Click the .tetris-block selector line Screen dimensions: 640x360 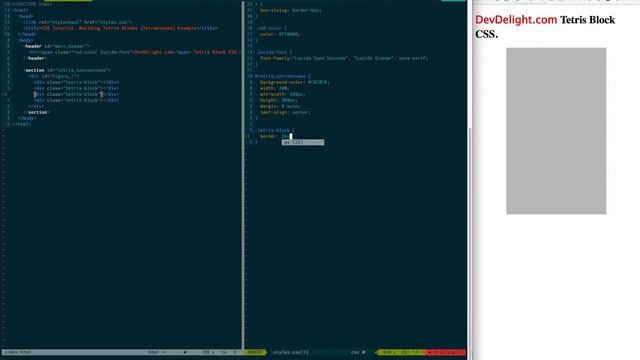[x=275, y=130]
